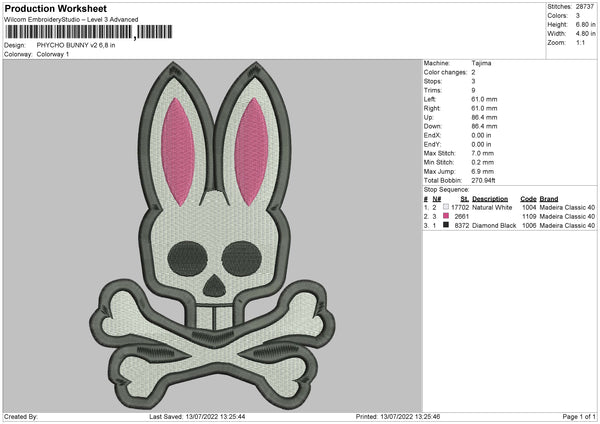Click the stitch count '17702' cell

(x=460, y=207)
